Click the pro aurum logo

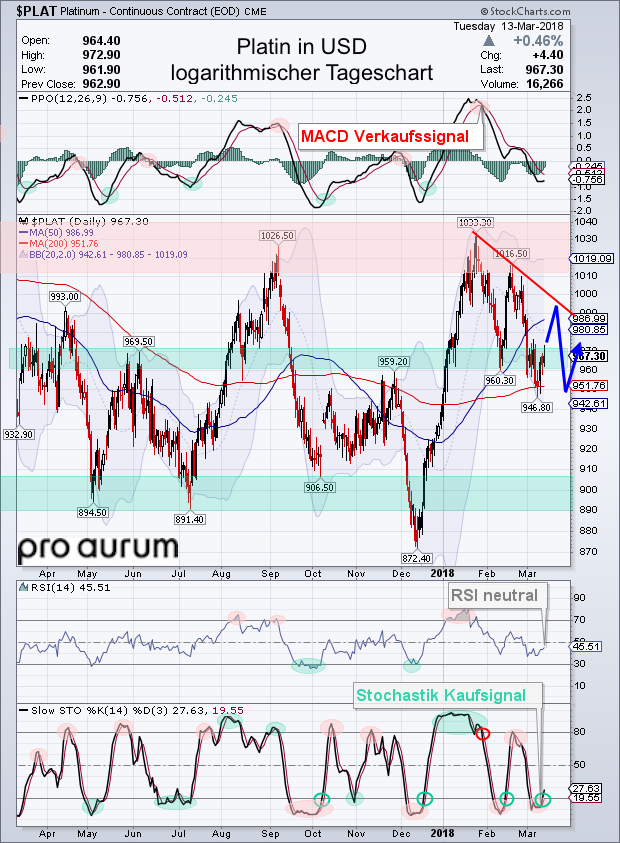pos(98,547)
